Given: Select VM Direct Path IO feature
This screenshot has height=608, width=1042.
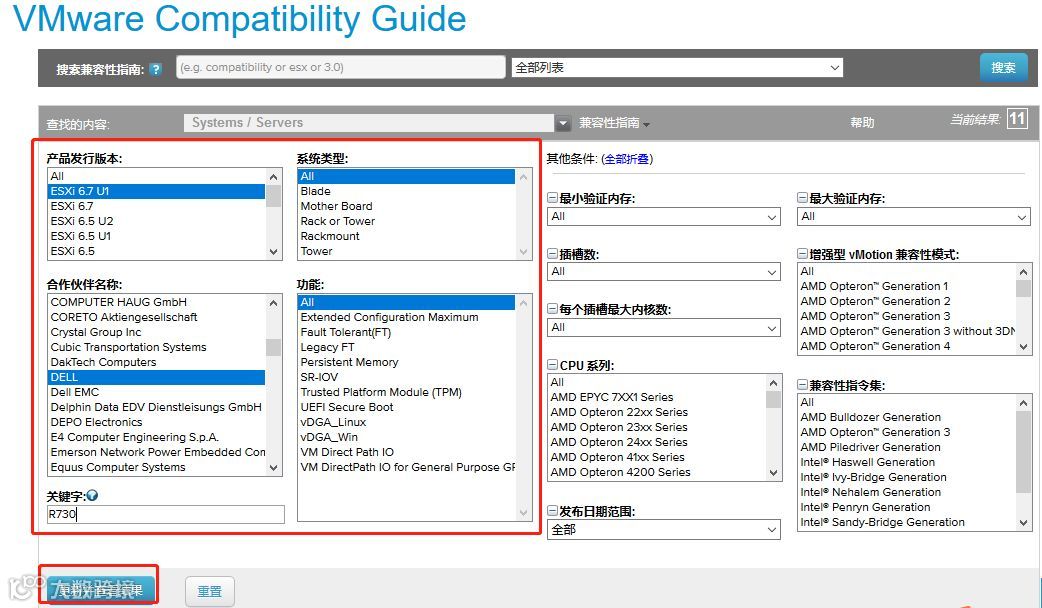Looking at the screenshot, I should (406, 452).
